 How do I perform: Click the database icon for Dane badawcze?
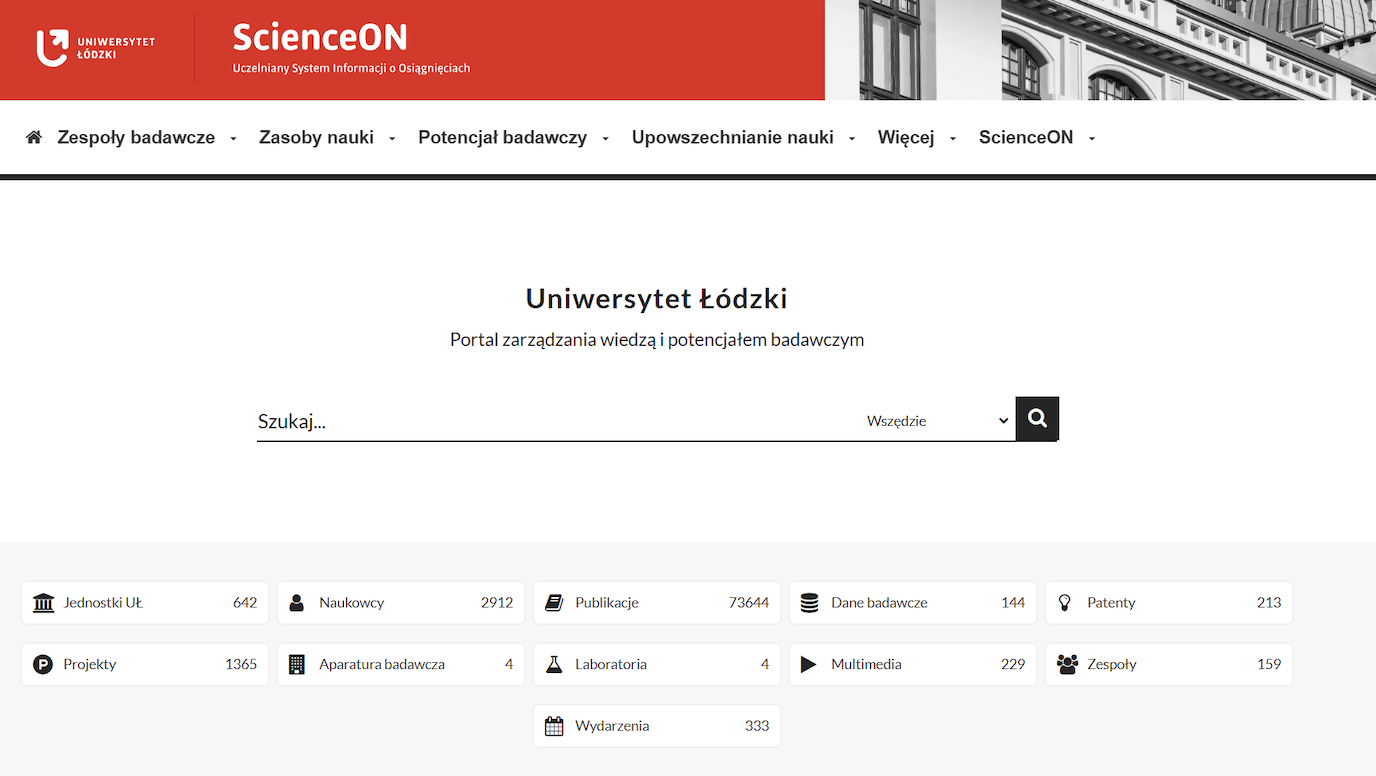point(810,603)
